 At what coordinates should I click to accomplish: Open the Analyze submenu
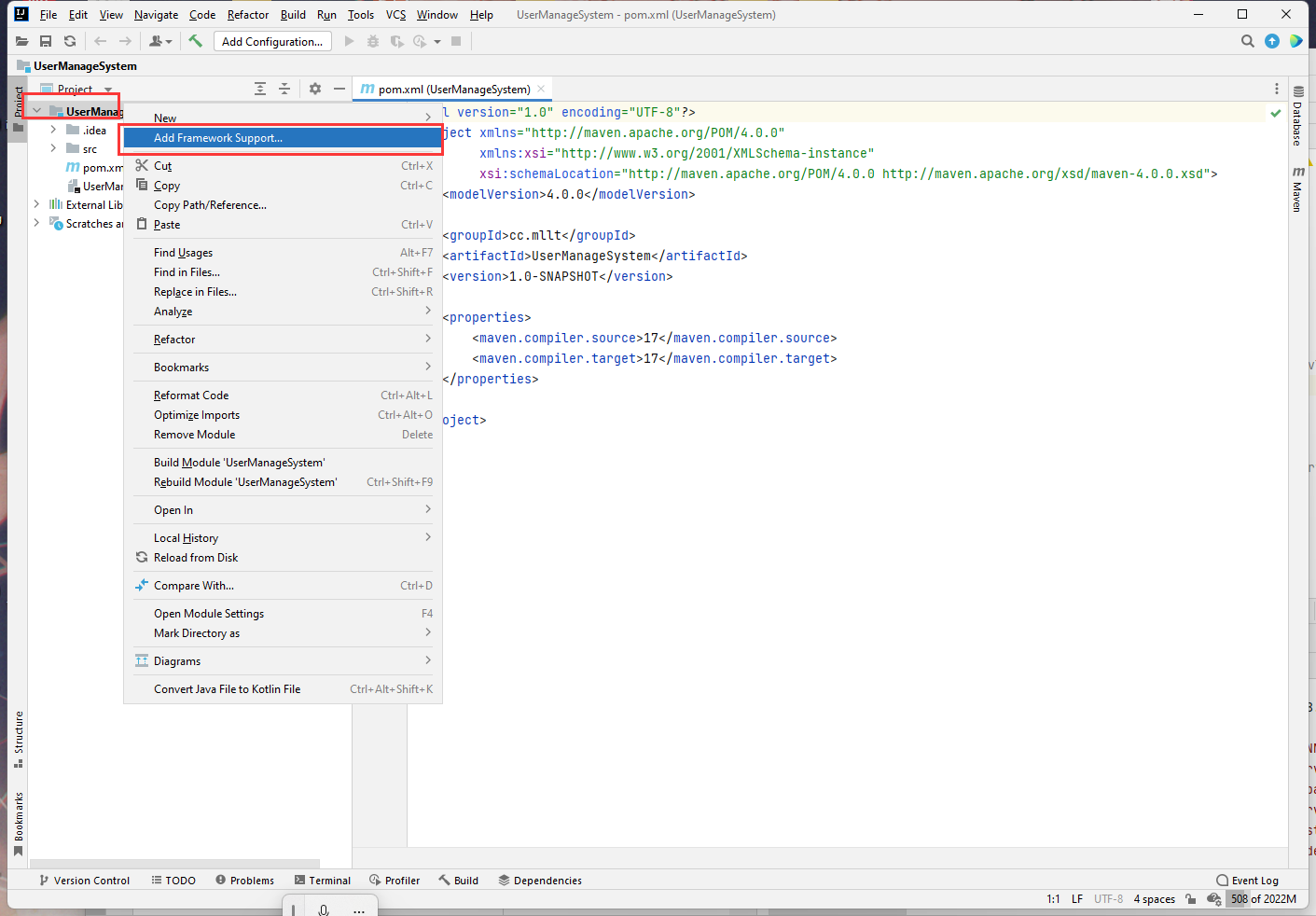(283, 312)
